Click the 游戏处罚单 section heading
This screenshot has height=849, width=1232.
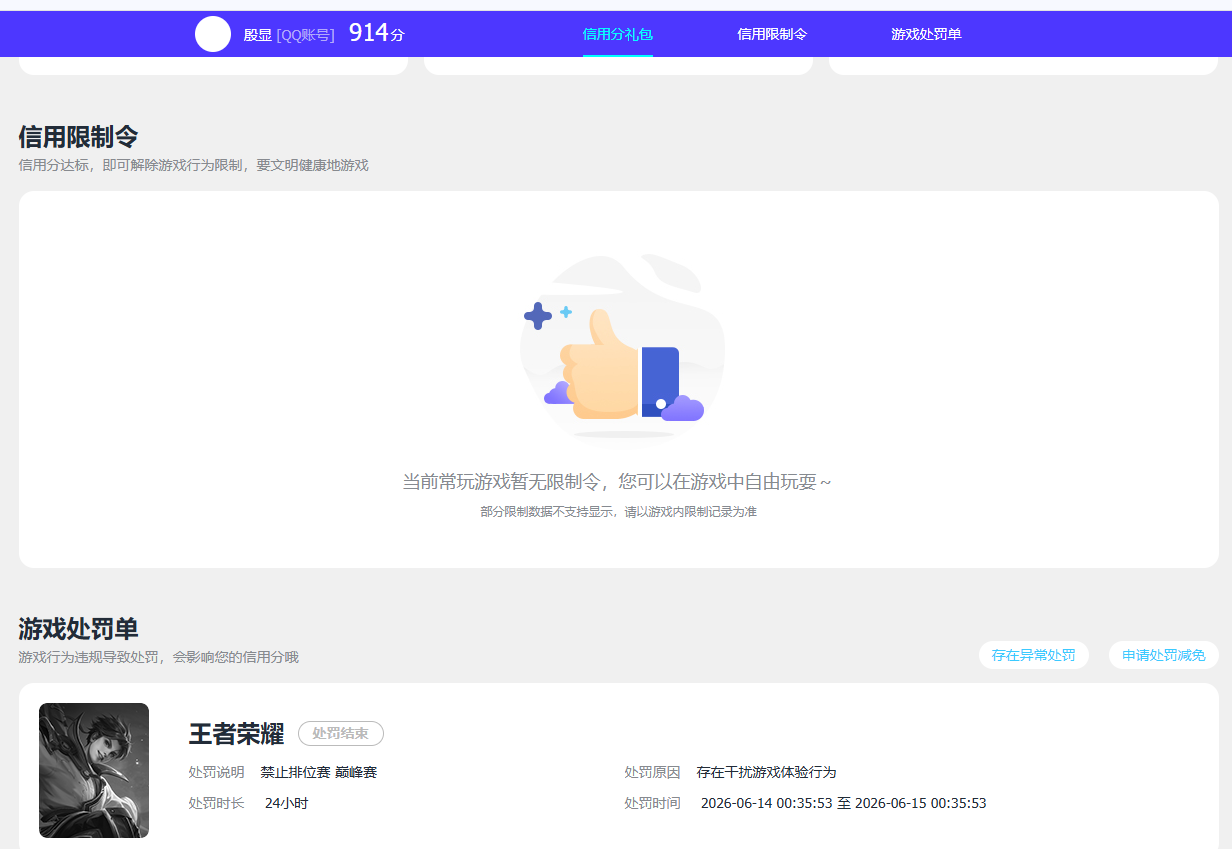tap(78, 629)
